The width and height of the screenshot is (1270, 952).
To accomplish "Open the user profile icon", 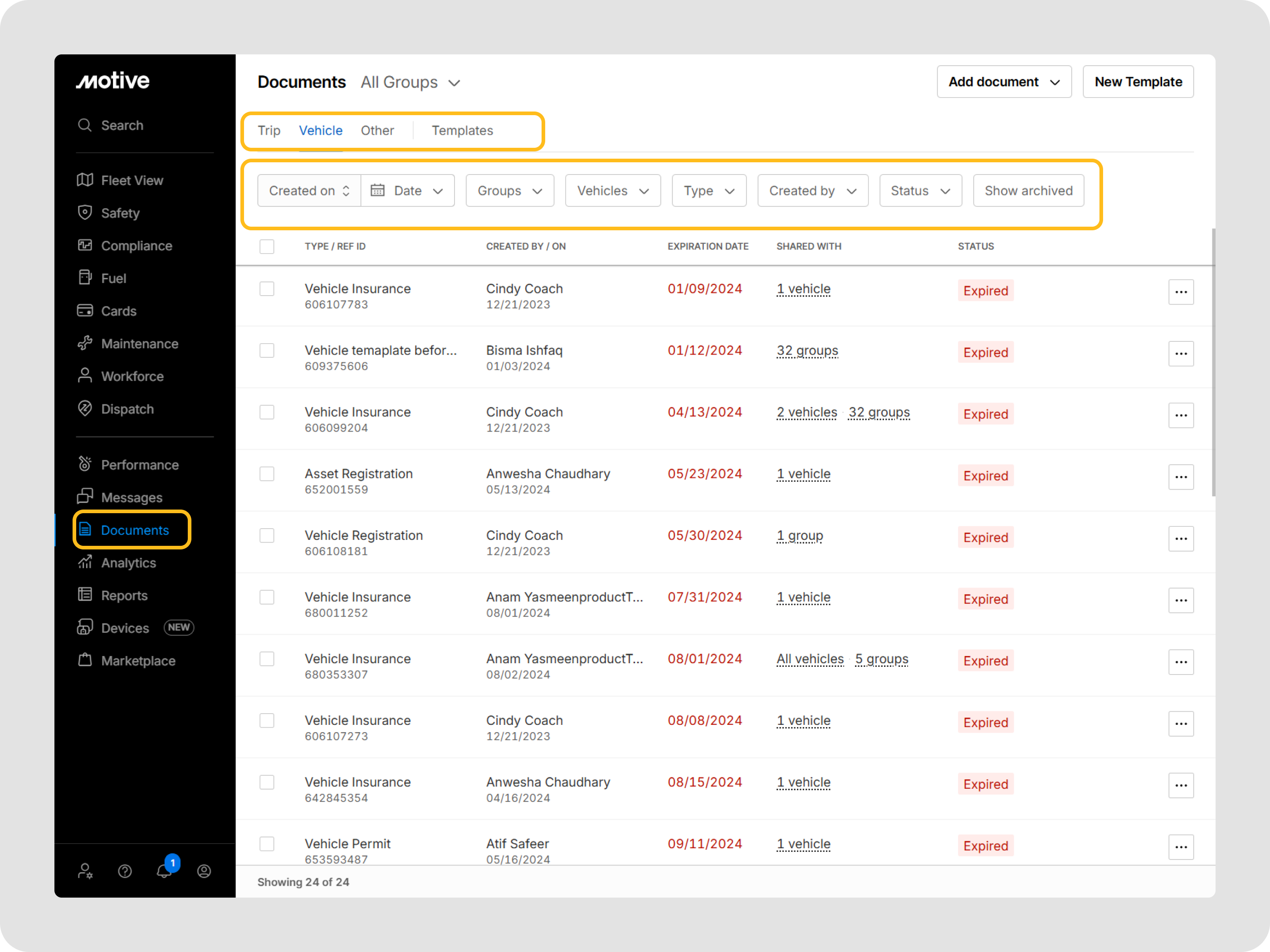I will (204, 871).
